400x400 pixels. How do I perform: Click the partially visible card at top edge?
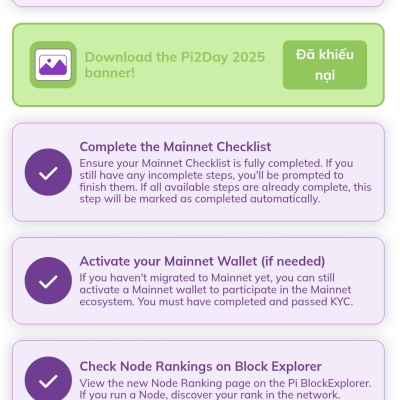pos(199,3)
